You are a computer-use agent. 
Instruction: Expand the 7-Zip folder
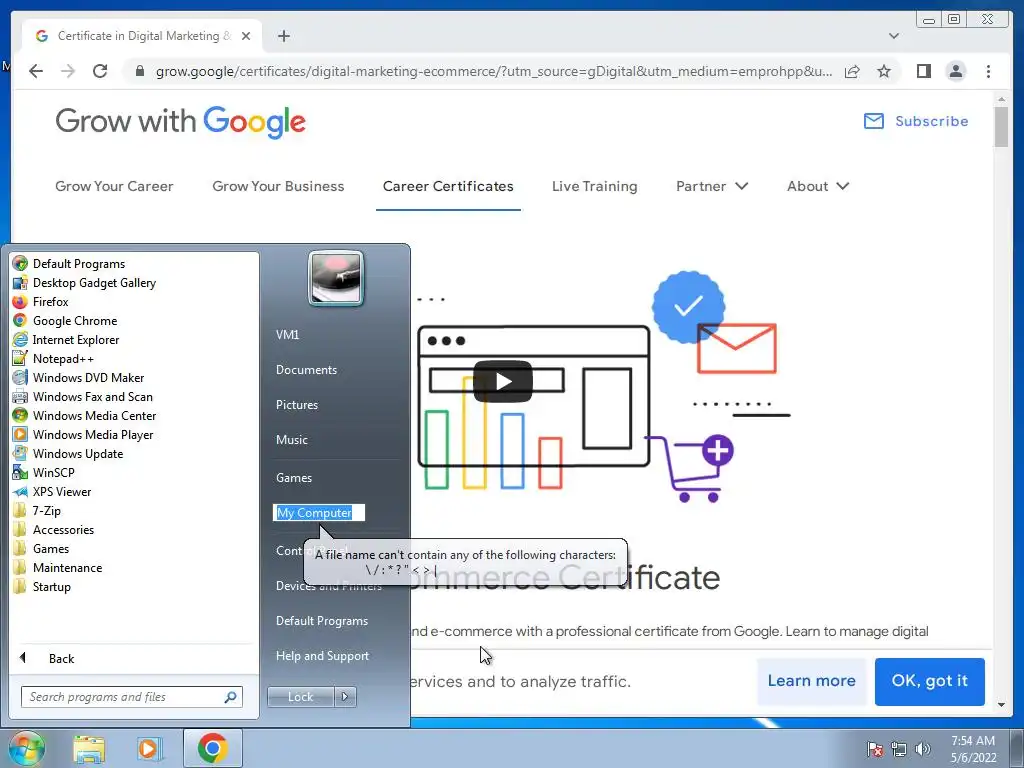pos(37,511)
